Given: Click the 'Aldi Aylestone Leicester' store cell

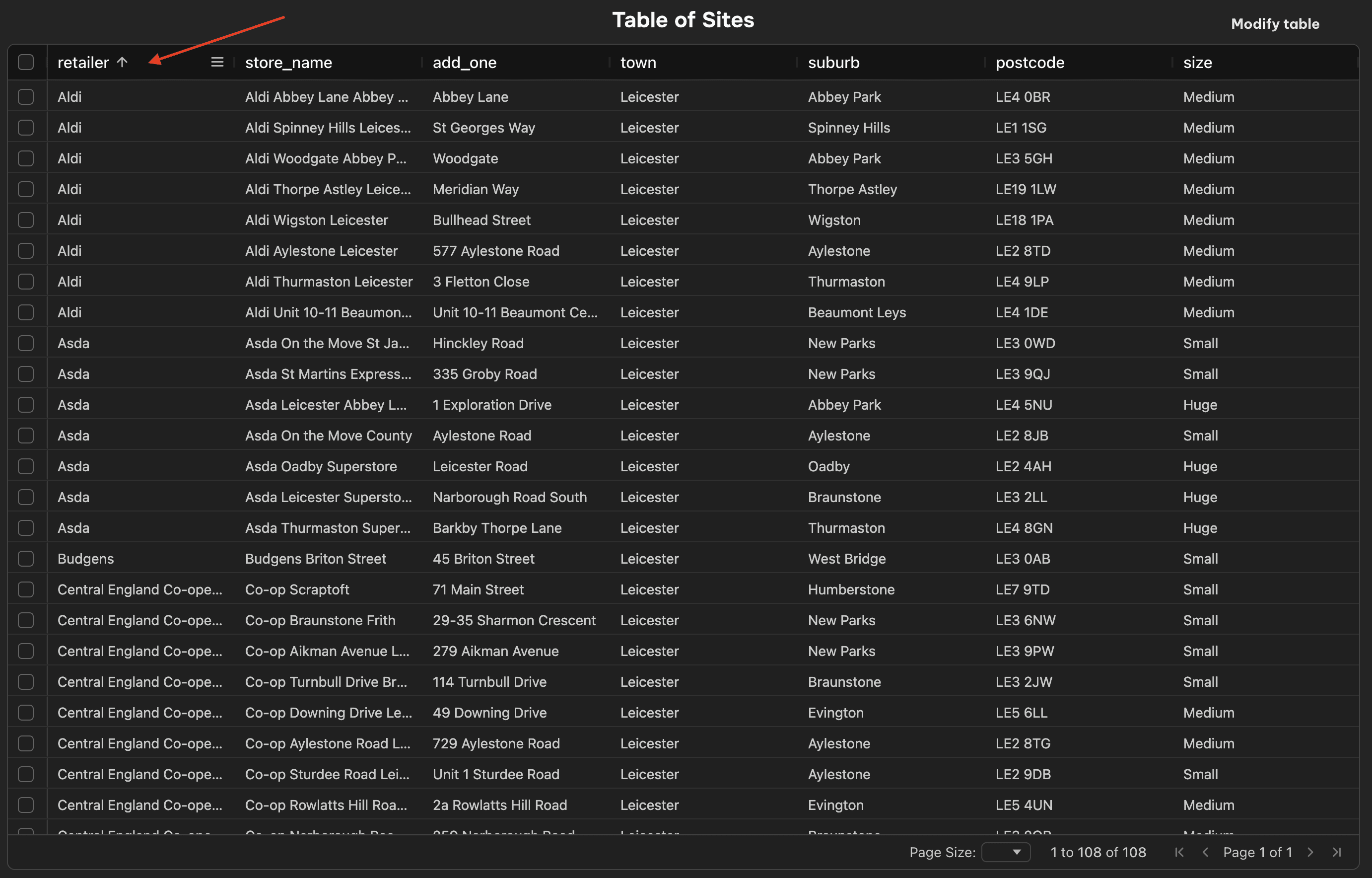Looking at the screenshot, I should [321, 251].
